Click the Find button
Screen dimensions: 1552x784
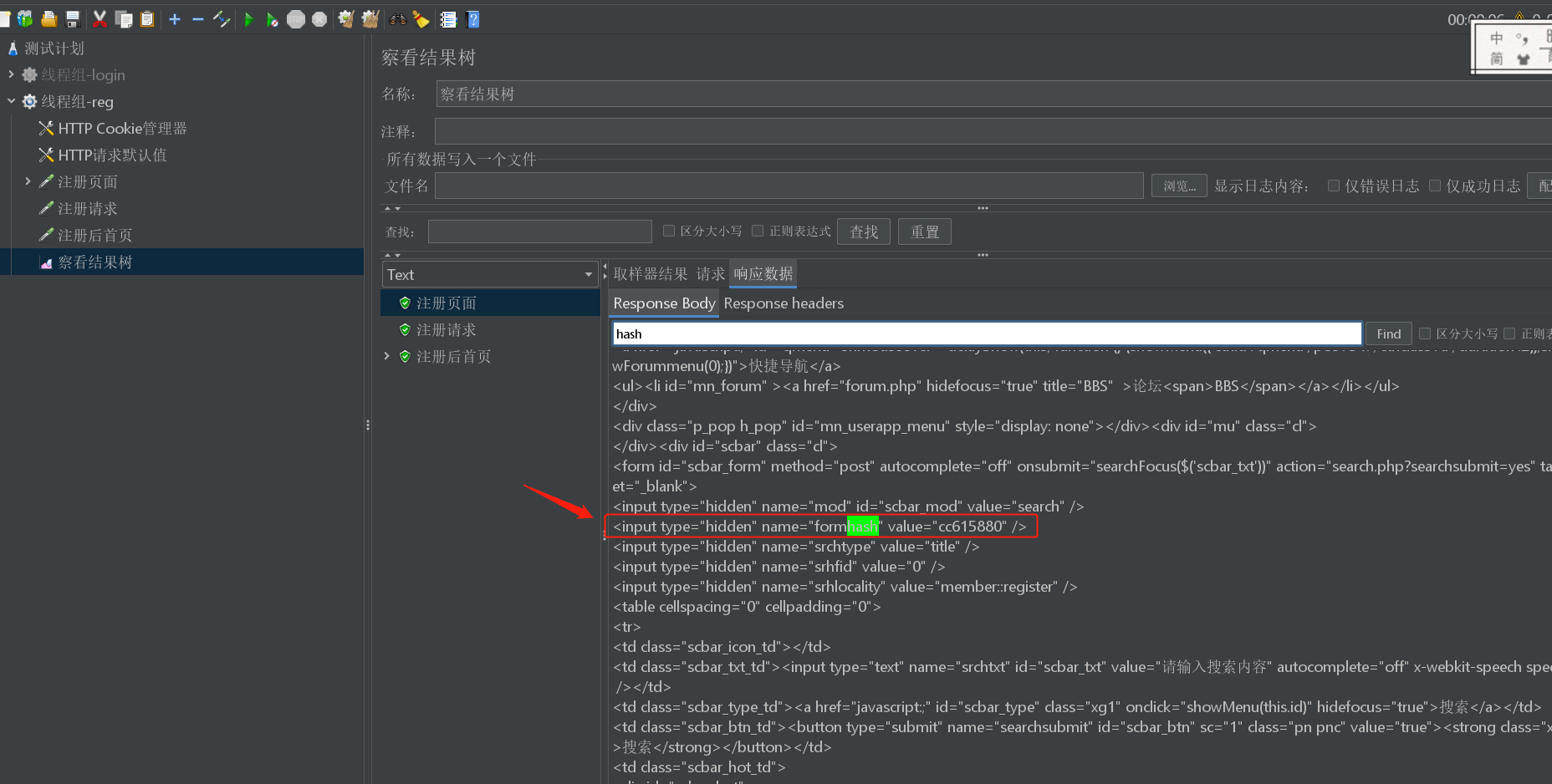point(1389,333)
